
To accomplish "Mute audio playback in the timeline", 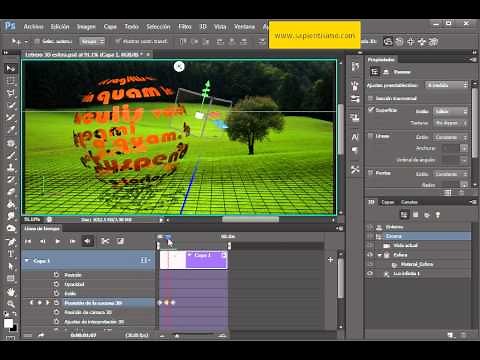I will pos(87,241).
